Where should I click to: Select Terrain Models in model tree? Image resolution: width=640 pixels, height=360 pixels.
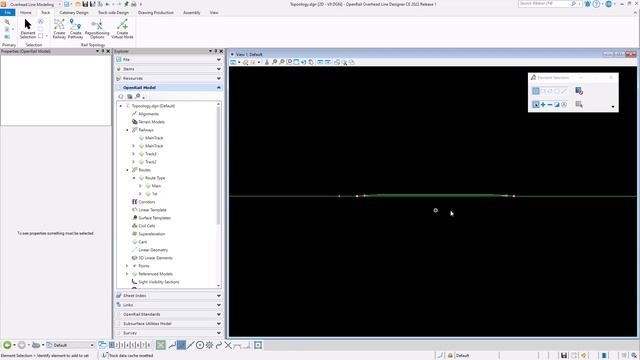(x=151, y=122)
